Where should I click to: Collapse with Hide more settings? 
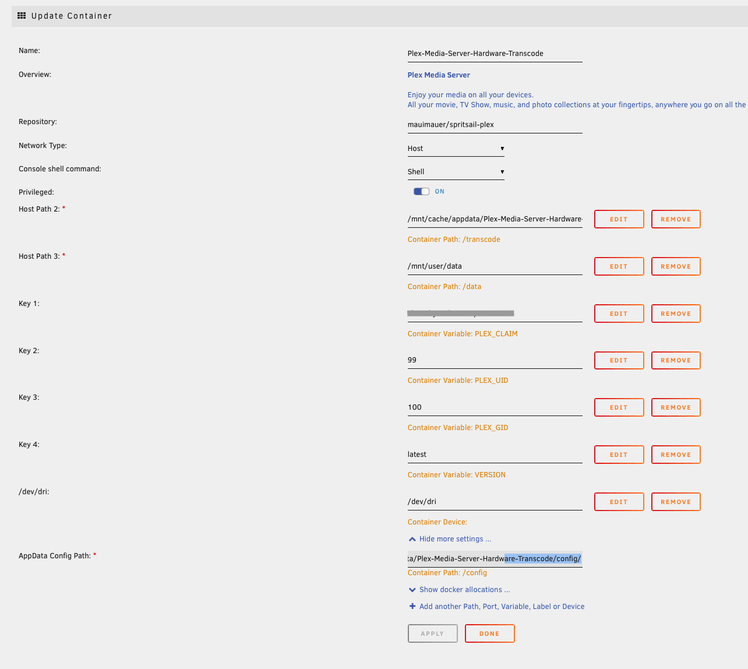pyautogui.click(x=450, y=538)
